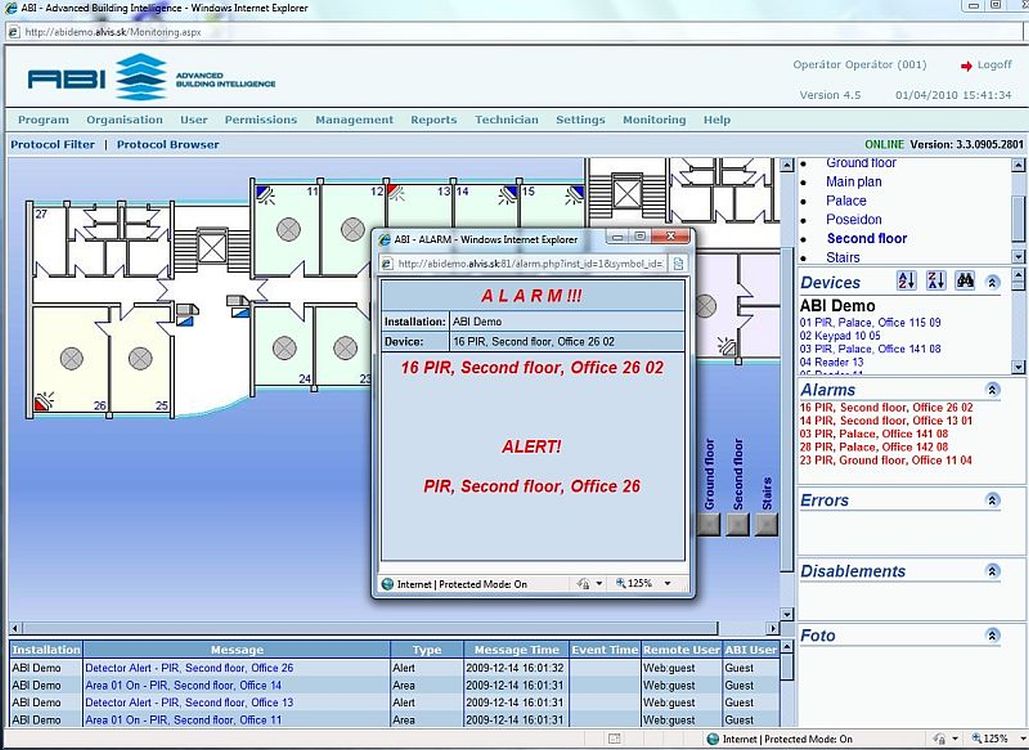The height and width of the screenshot is (750, 1029).
Task: Click the red Logoff arrow icon
Action: [966, 66]
